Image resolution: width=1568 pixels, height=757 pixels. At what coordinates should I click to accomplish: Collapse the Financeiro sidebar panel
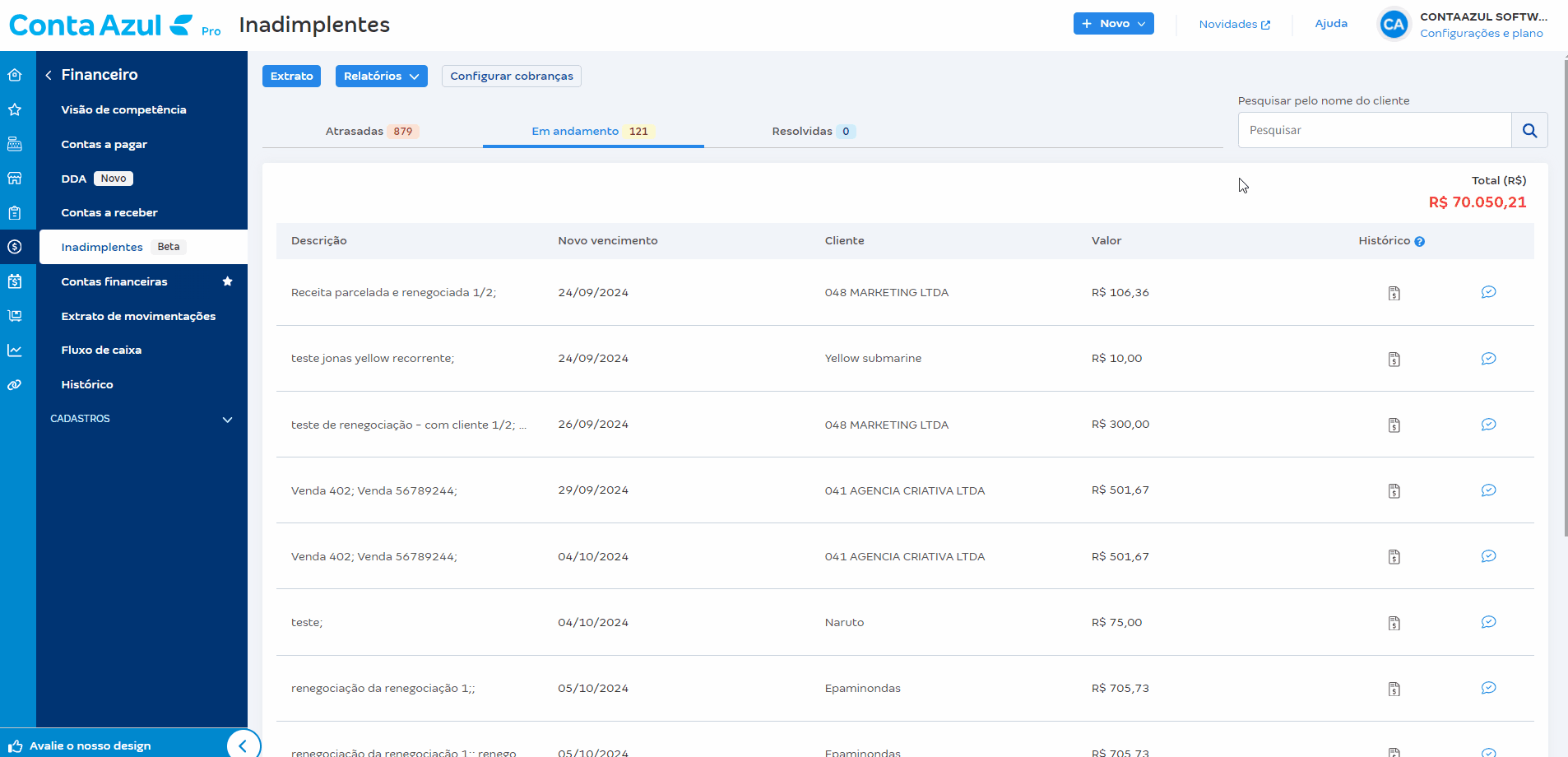[48, 74]
